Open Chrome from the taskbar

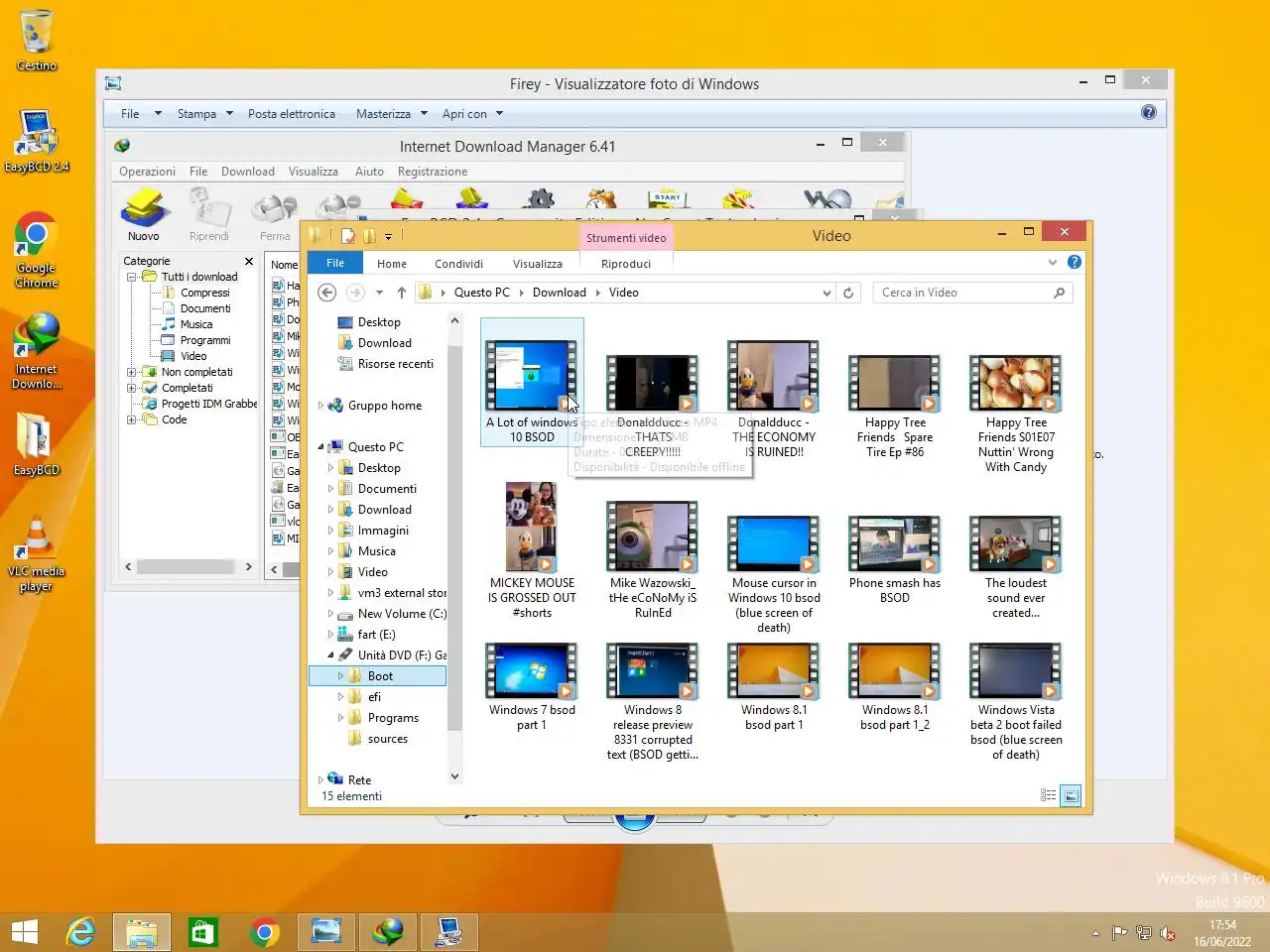265,932
